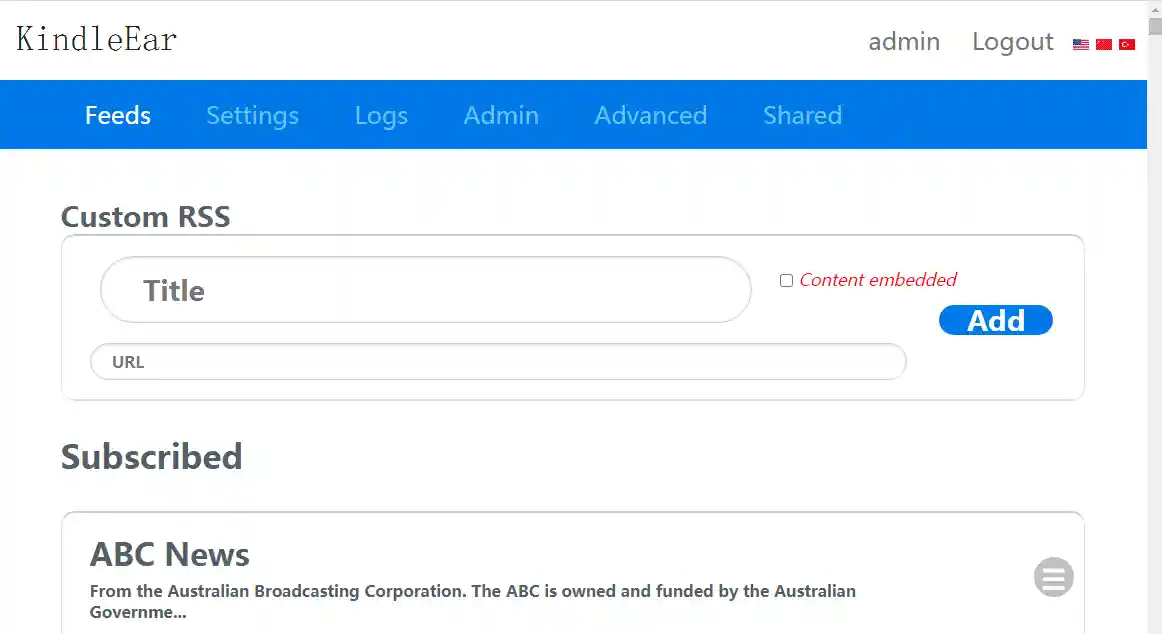This screenshot has height=634, width=1162.
Task: Open the Feeds tab
Action: click(118, 115)
